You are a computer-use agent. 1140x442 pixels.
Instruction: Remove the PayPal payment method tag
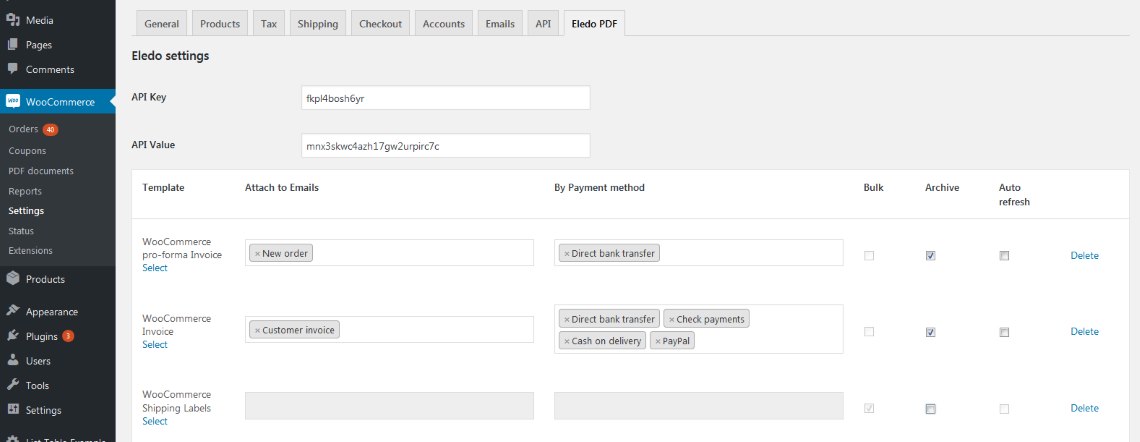(657, 341)
